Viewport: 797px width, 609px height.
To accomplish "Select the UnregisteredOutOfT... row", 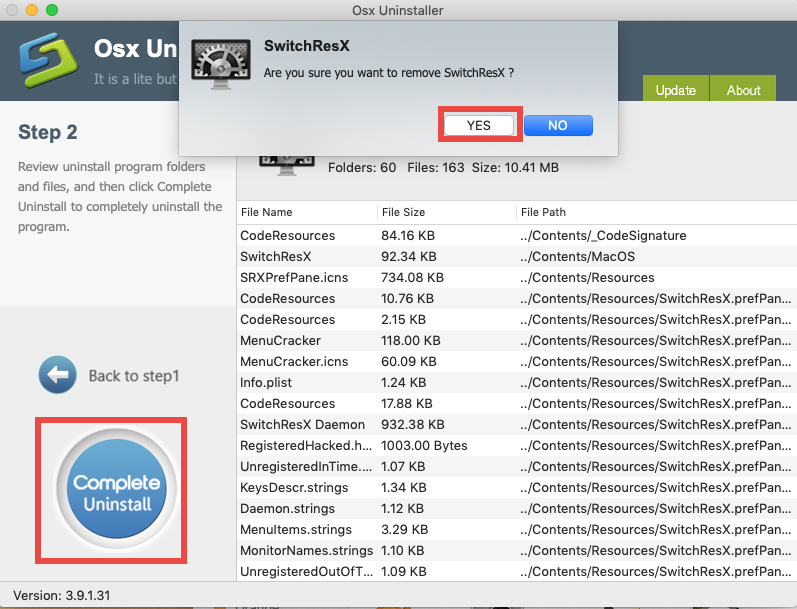I will coord(516,571).
